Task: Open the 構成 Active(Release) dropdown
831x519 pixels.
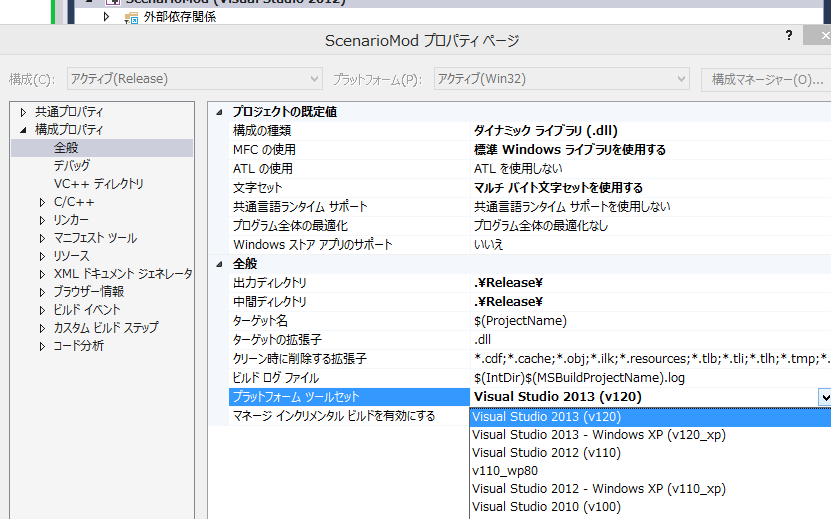Action: pos(194,79)
